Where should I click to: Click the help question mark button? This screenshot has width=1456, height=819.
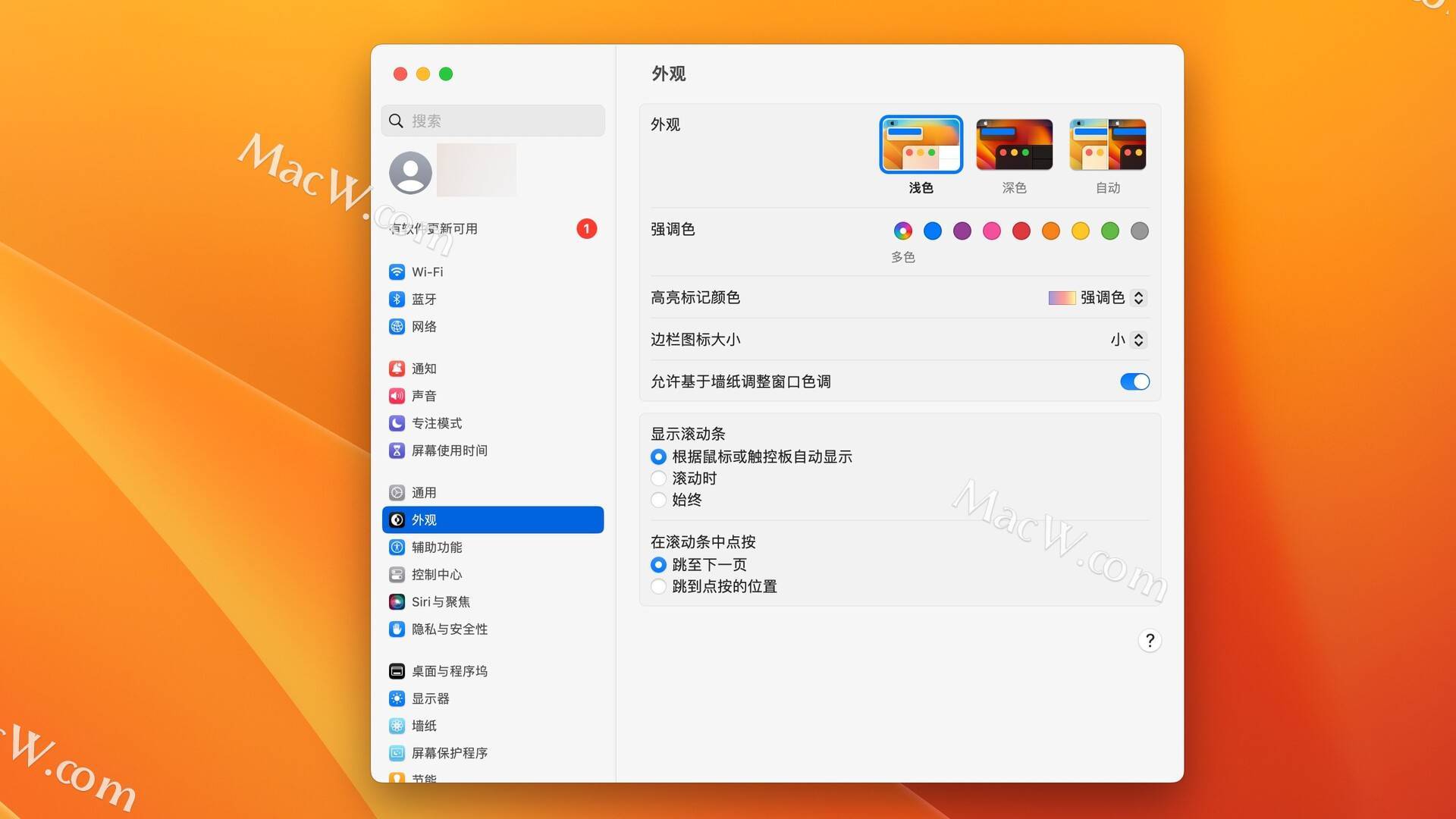click(x=1150, y=640)
